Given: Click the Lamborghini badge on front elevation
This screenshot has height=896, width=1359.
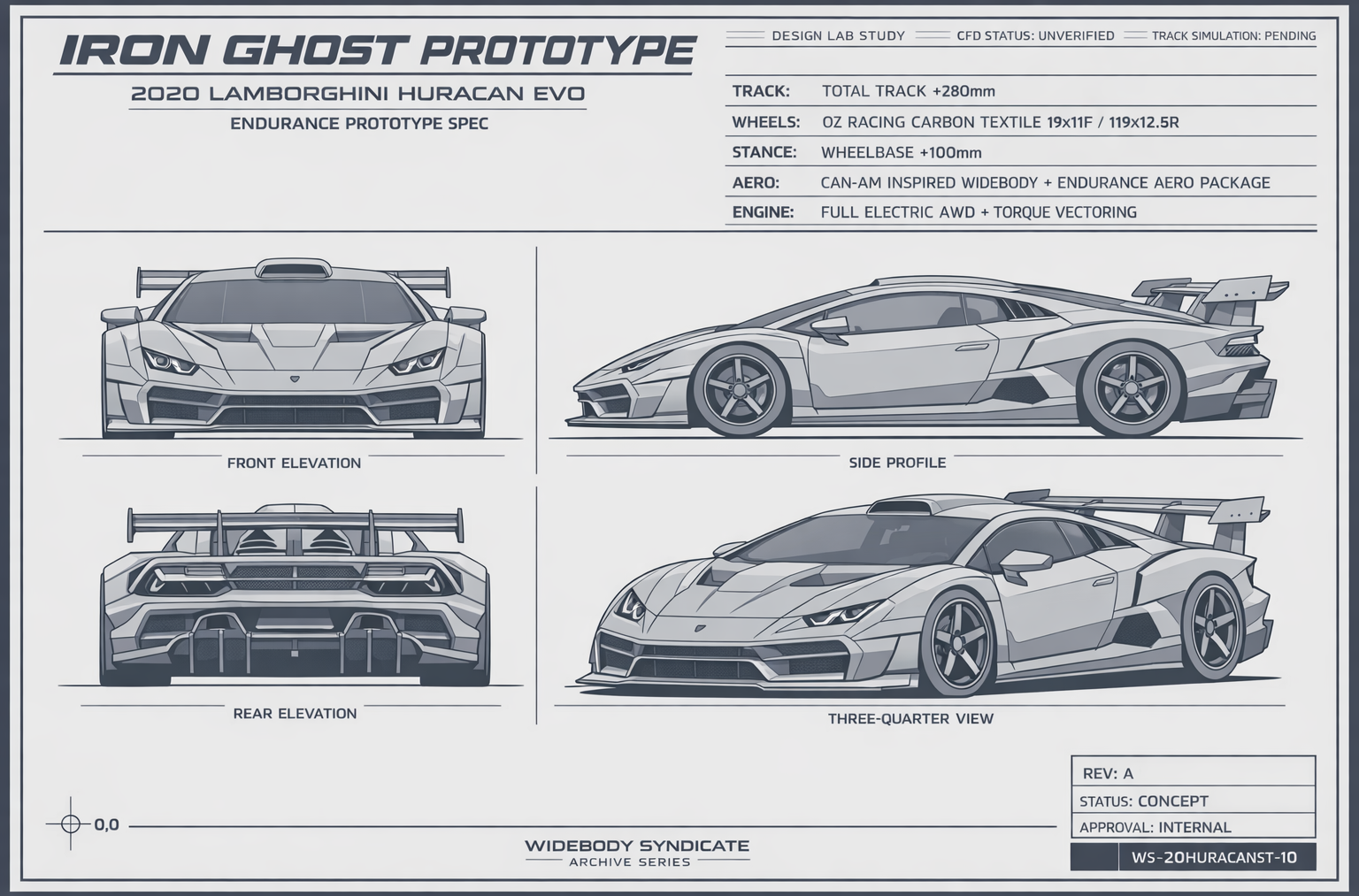Looking at the screenshot, I should coord(294,379).
